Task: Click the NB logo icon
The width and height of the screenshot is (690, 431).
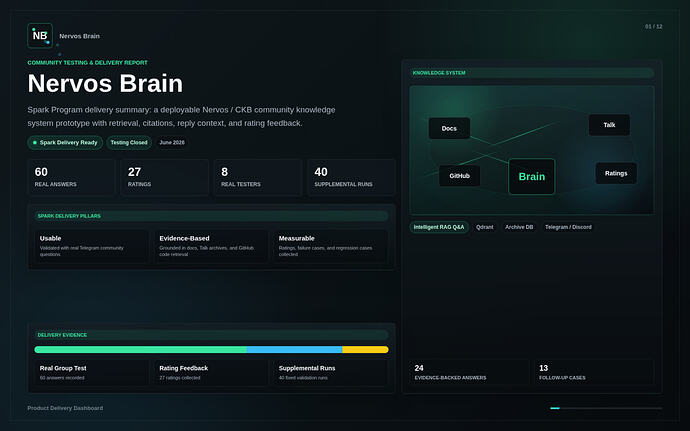Action: click(x=40, y=36)
